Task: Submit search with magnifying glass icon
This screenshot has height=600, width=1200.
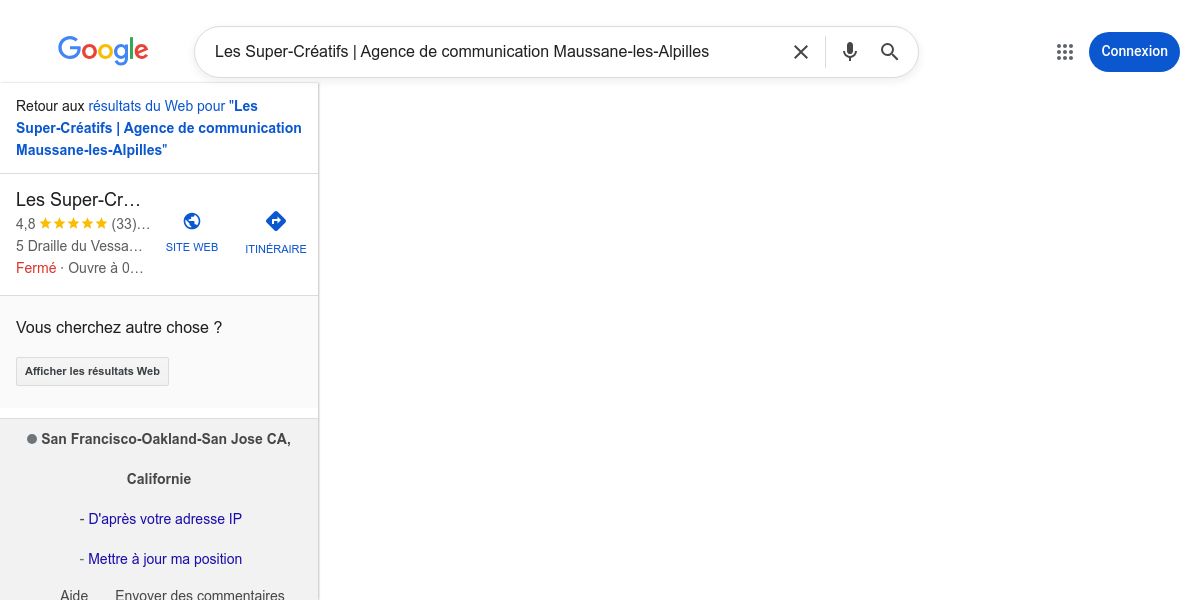Action: click(890, 52)
